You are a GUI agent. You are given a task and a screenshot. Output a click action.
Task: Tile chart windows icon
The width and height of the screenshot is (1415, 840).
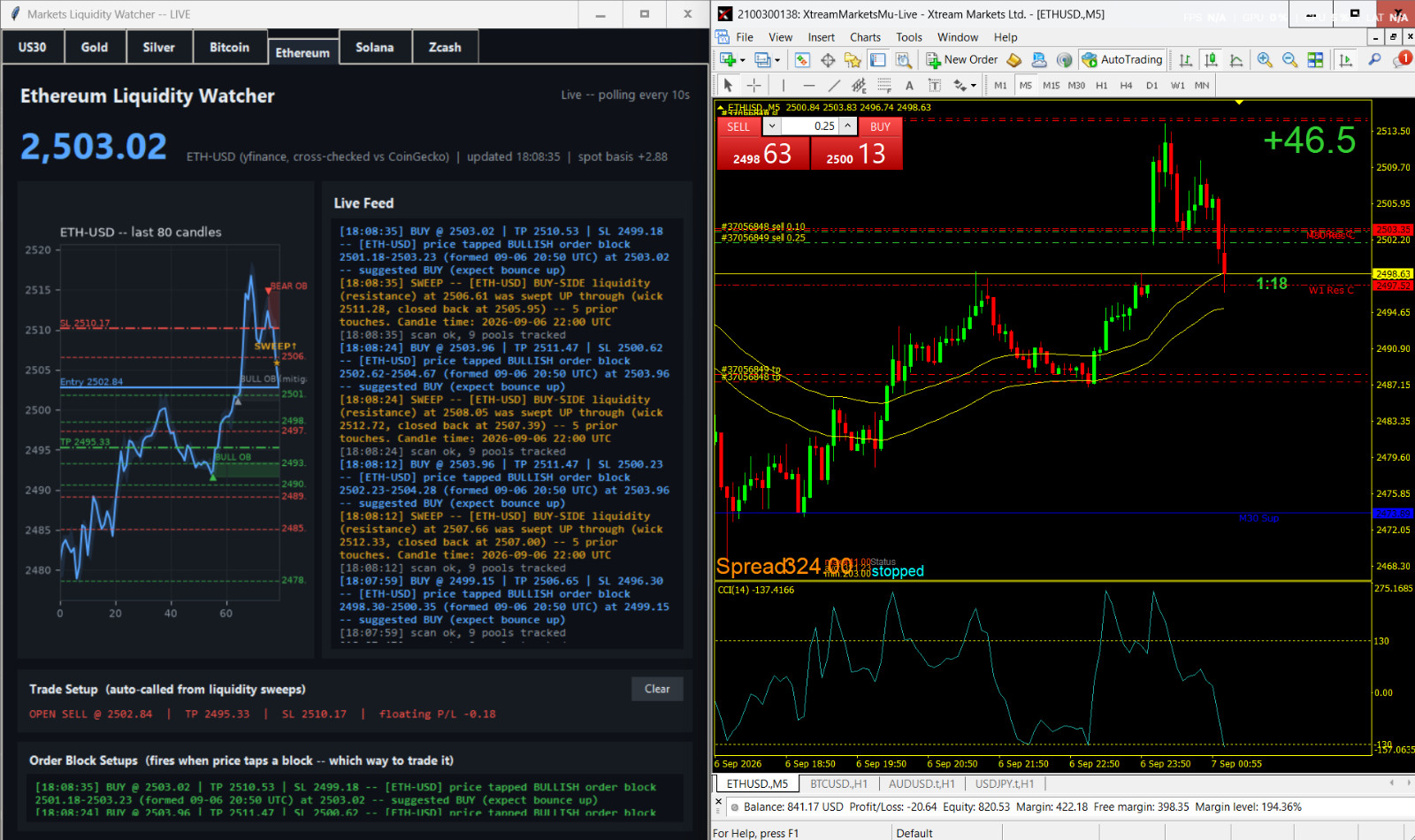pyautogui.click(x=1315, y=60)
